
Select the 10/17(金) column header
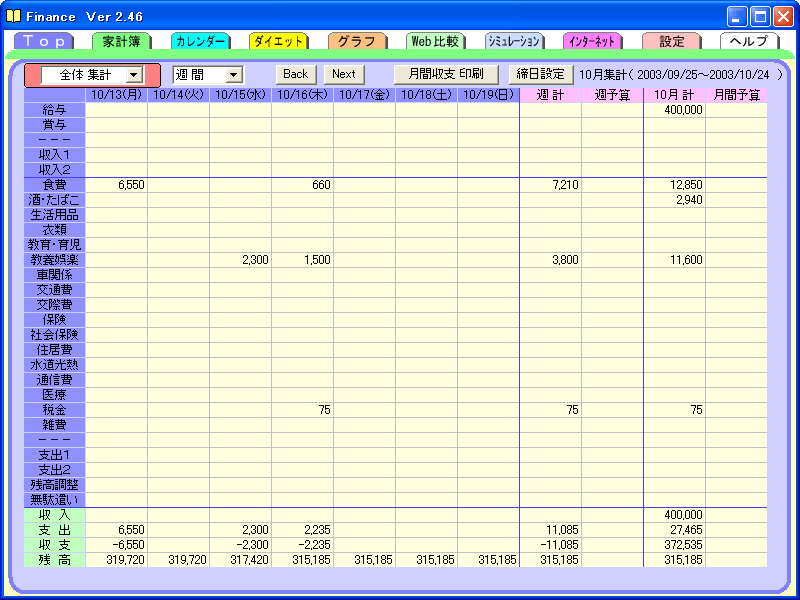[x=364, y=95]
